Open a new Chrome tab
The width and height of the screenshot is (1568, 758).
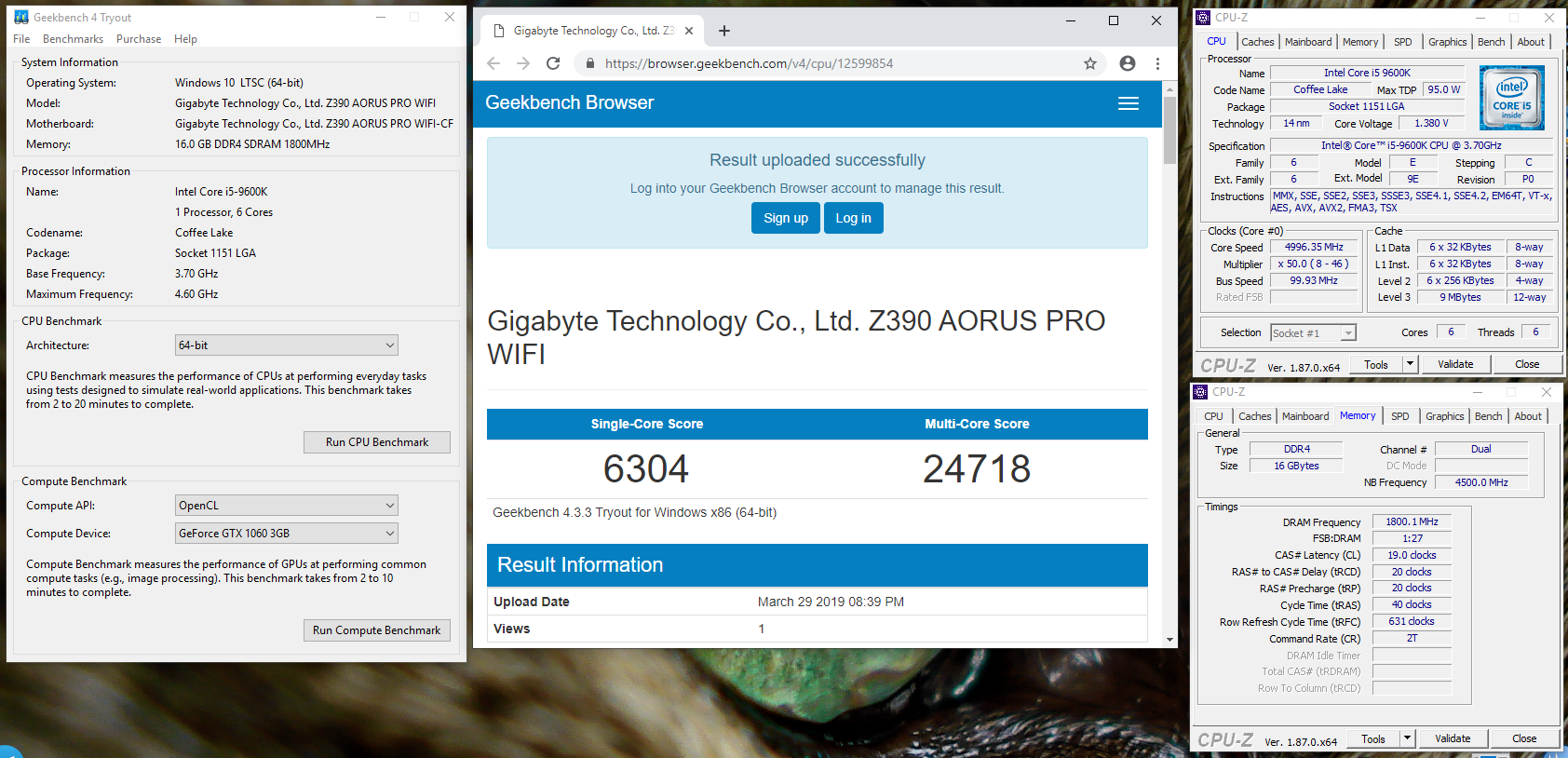(x=724, y=31)
